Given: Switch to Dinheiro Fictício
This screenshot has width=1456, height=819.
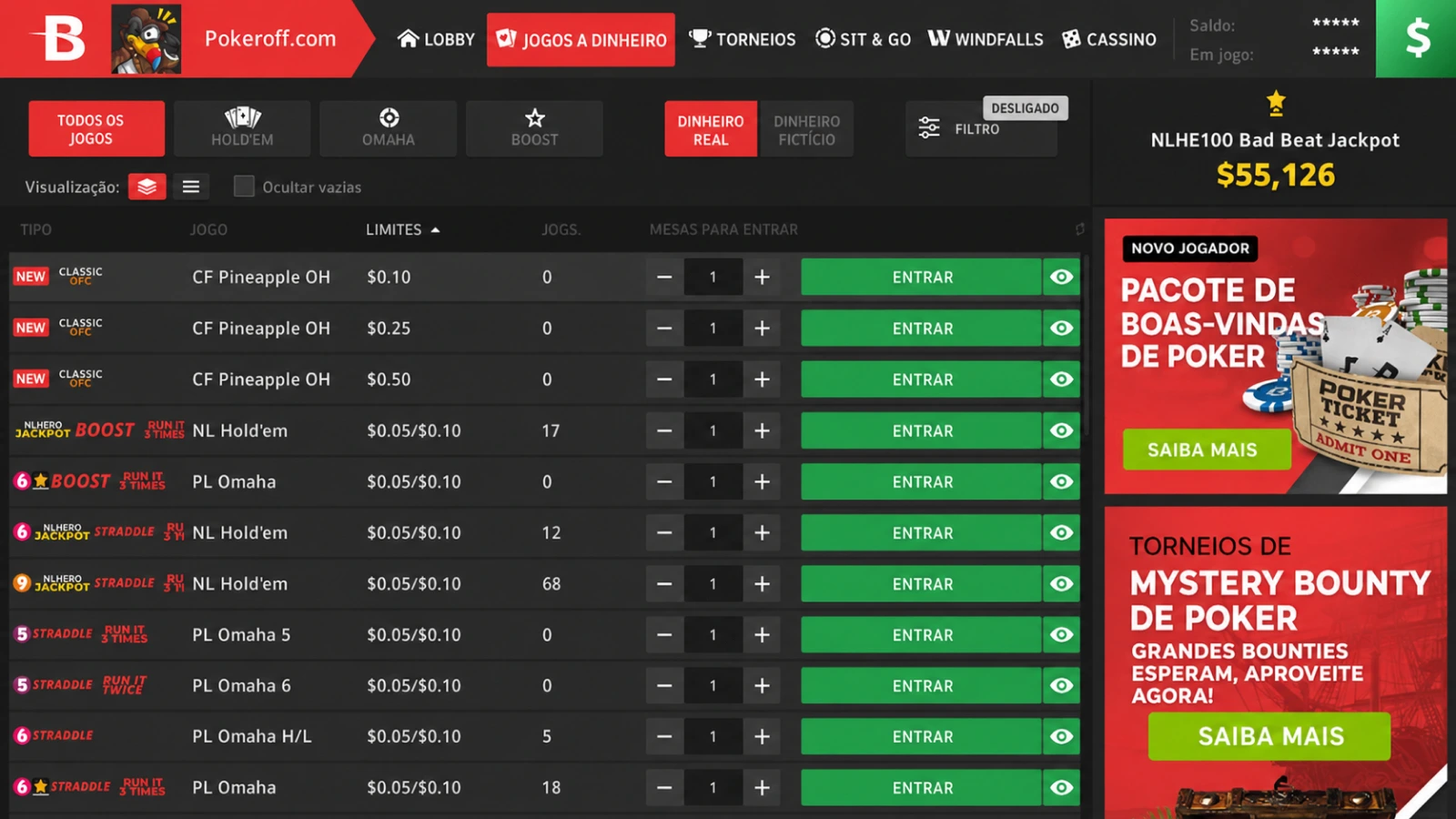Looking at the screenshot, I should pyautogui.click(x=806, y=129).
